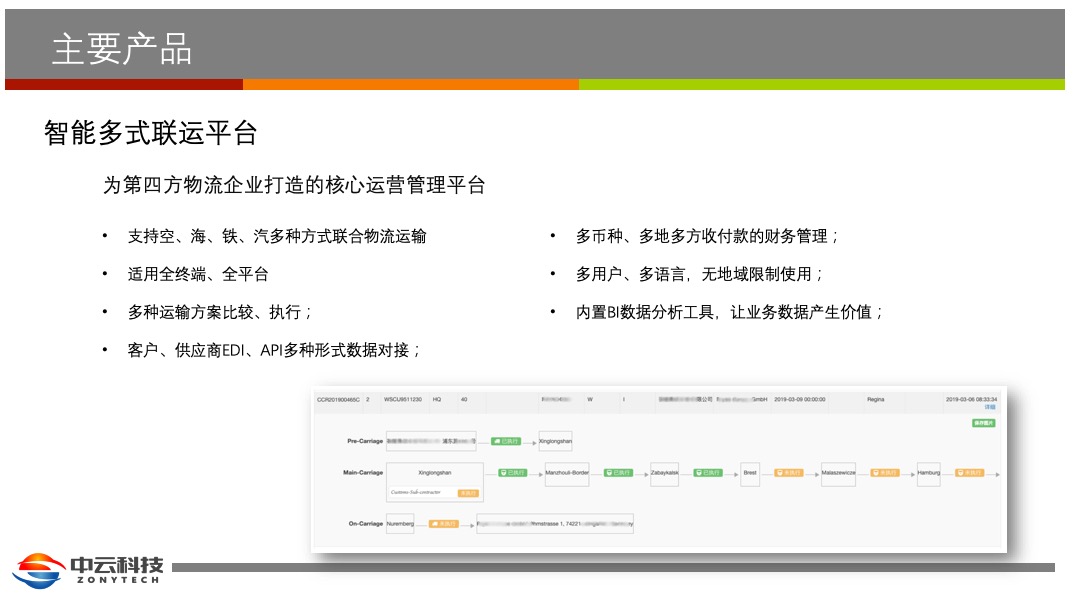Screen dimensions: 1080x608
Task: Click the green status badge before Zabaykalsk
Action: pyautogui.click(x=620, y=473)
